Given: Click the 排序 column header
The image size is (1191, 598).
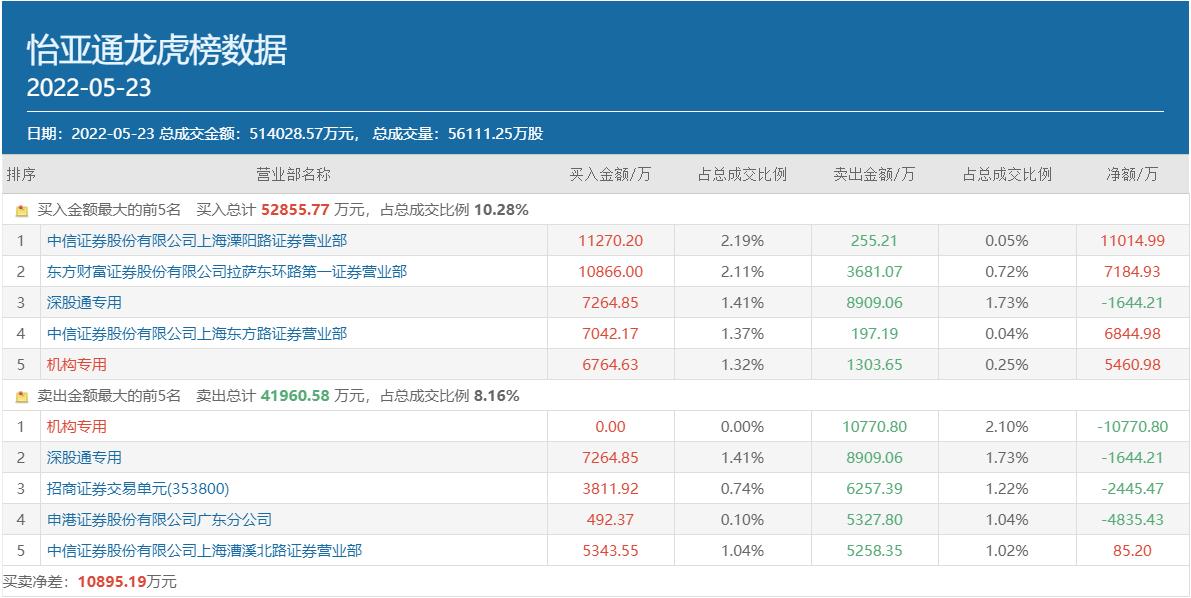Looking at the screenshot, I should 21,175.
